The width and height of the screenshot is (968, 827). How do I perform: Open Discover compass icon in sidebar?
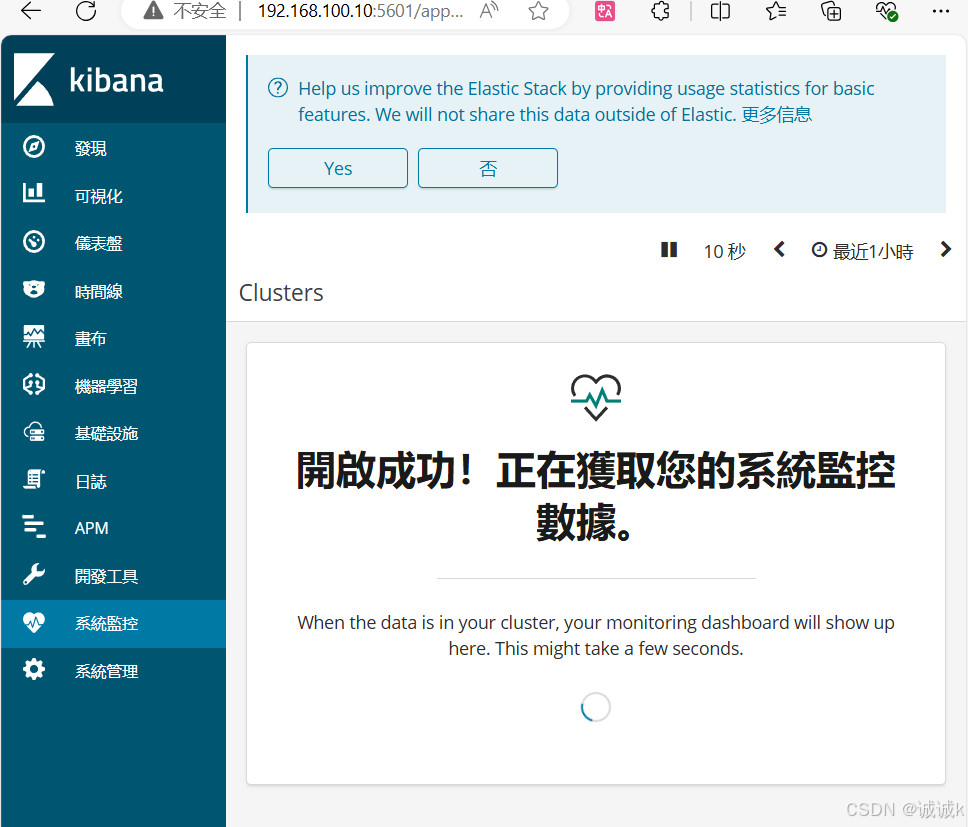click(x=34, y=147)
